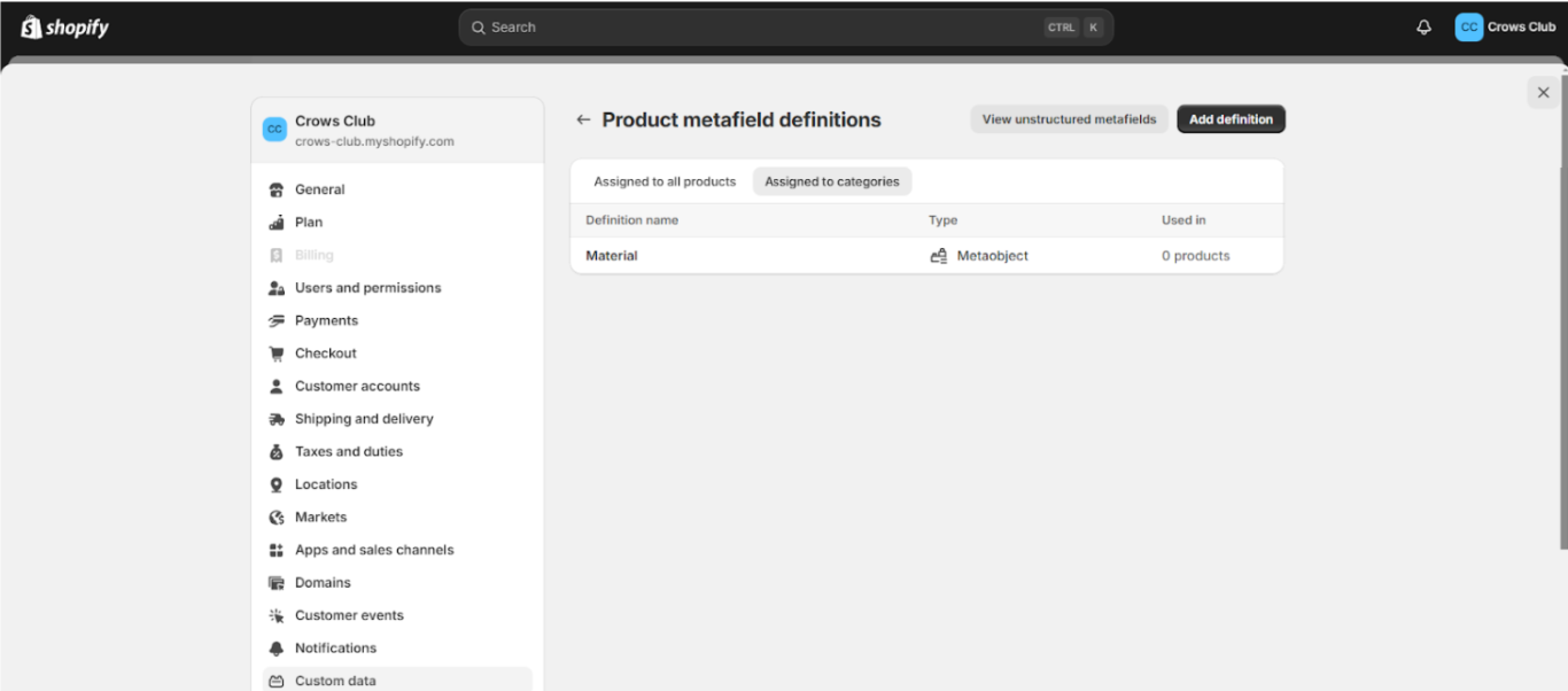The width and height of the screenshot is (1568, 691).
Task: Open Shipping and delivery settings
Action: (x=397, y=419)
